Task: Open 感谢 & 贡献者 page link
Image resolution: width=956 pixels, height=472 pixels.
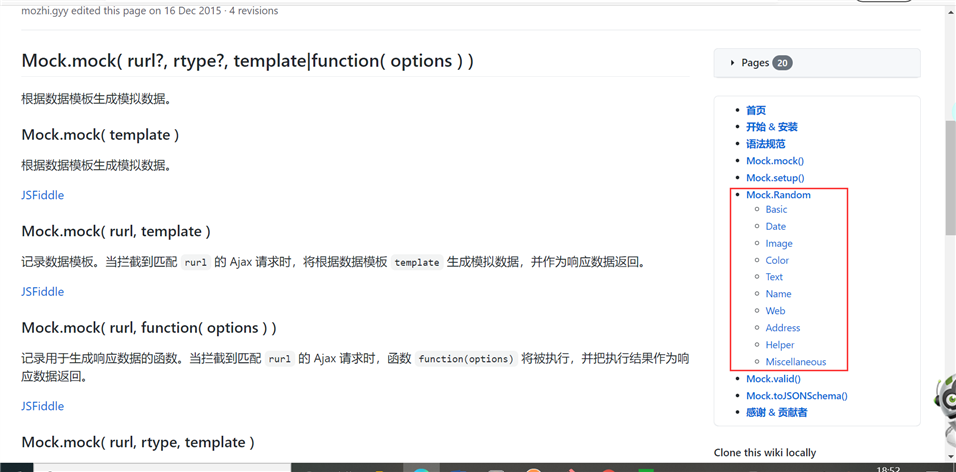Action: tap(777, 413)
